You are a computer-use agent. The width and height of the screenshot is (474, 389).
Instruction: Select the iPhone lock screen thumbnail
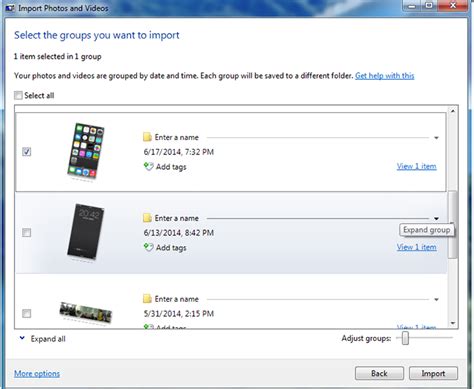[86, 232]
